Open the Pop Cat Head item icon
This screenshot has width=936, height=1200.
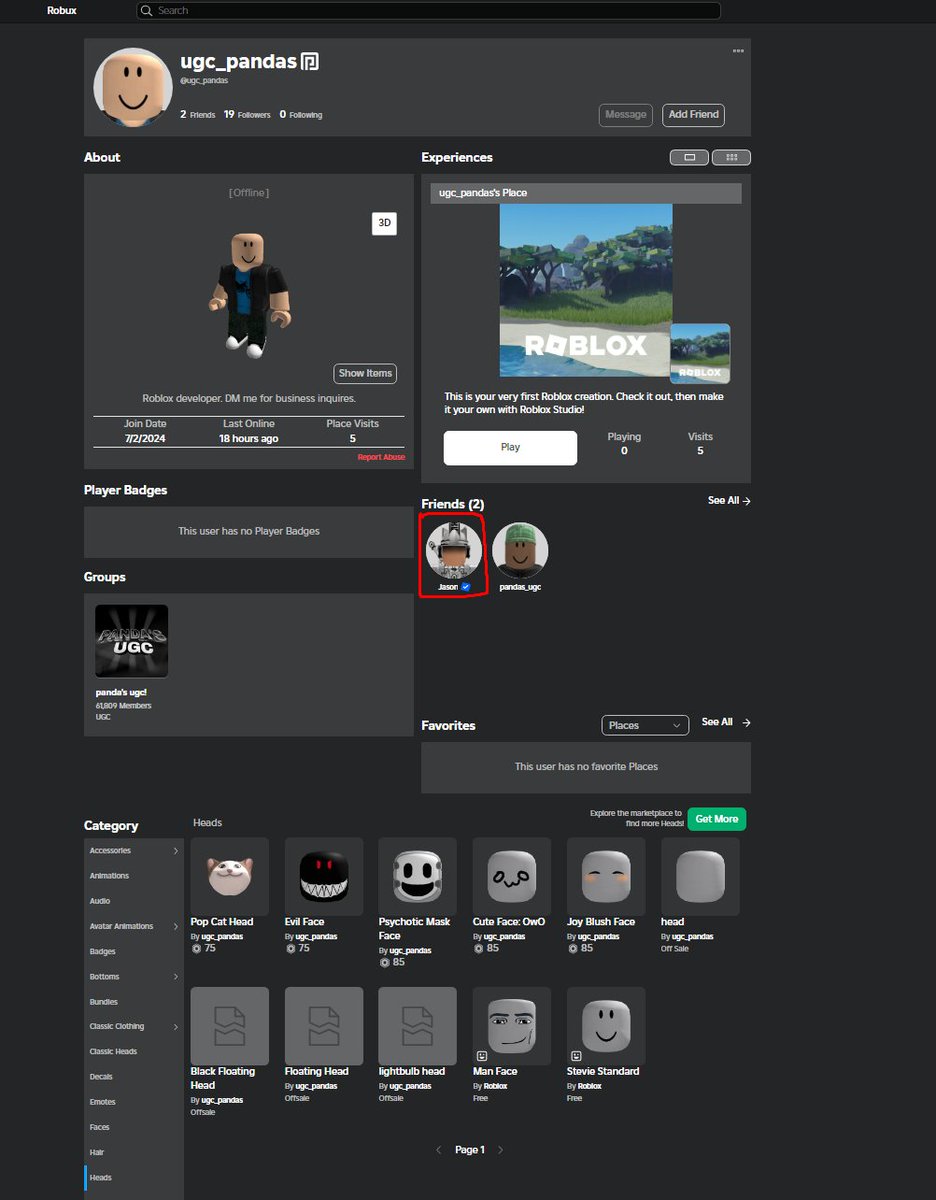point(230,876)
